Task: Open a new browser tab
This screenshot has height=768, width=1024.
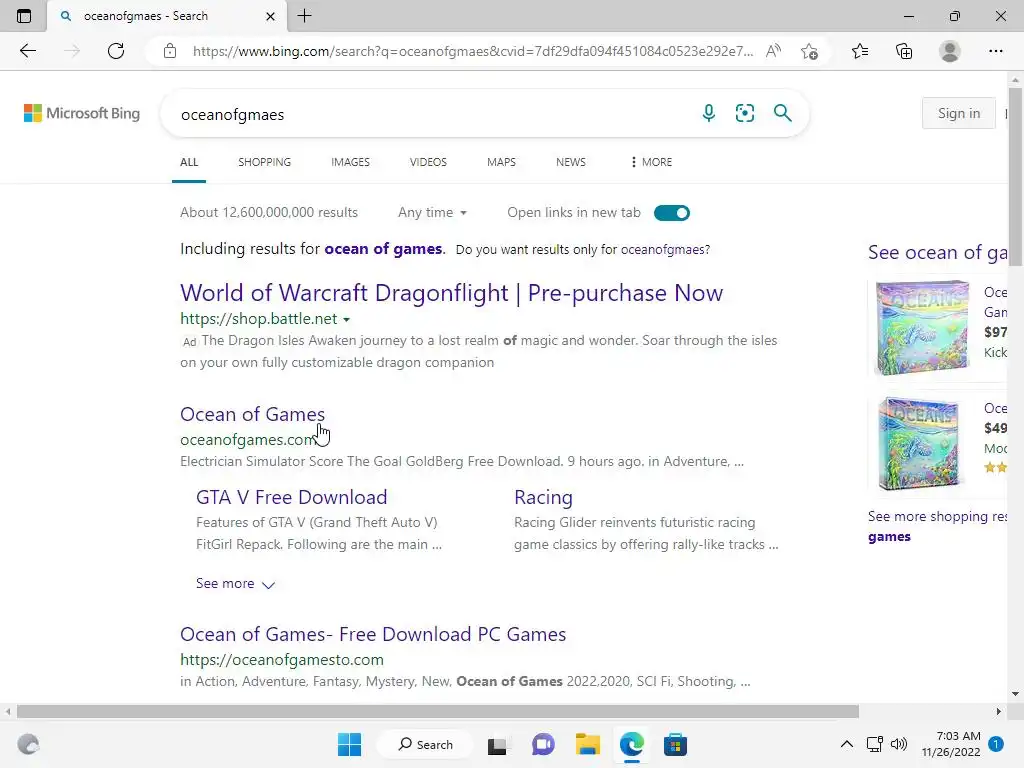Action: (304, 16)
